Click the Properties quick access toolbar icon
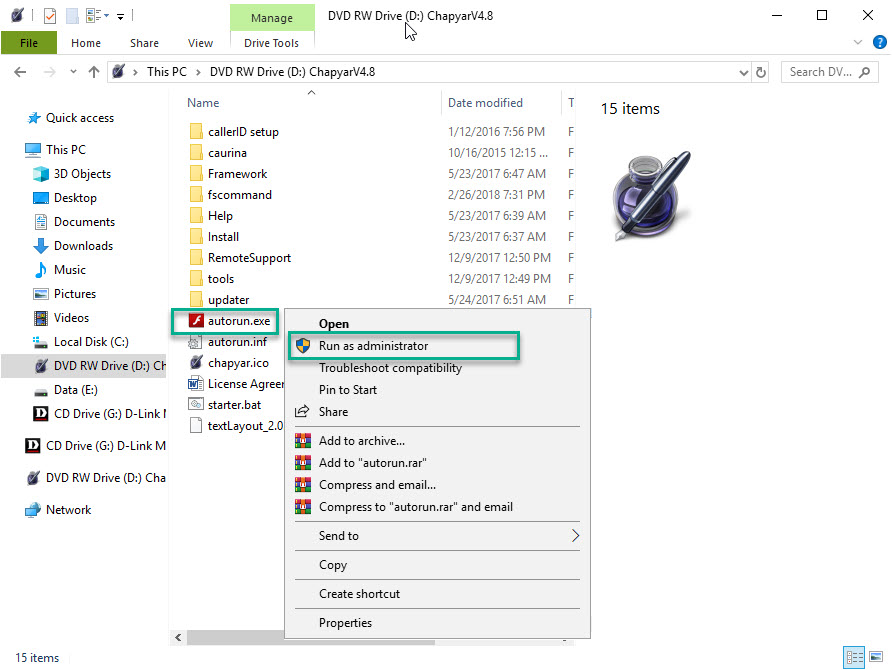 tap(49, 15)
